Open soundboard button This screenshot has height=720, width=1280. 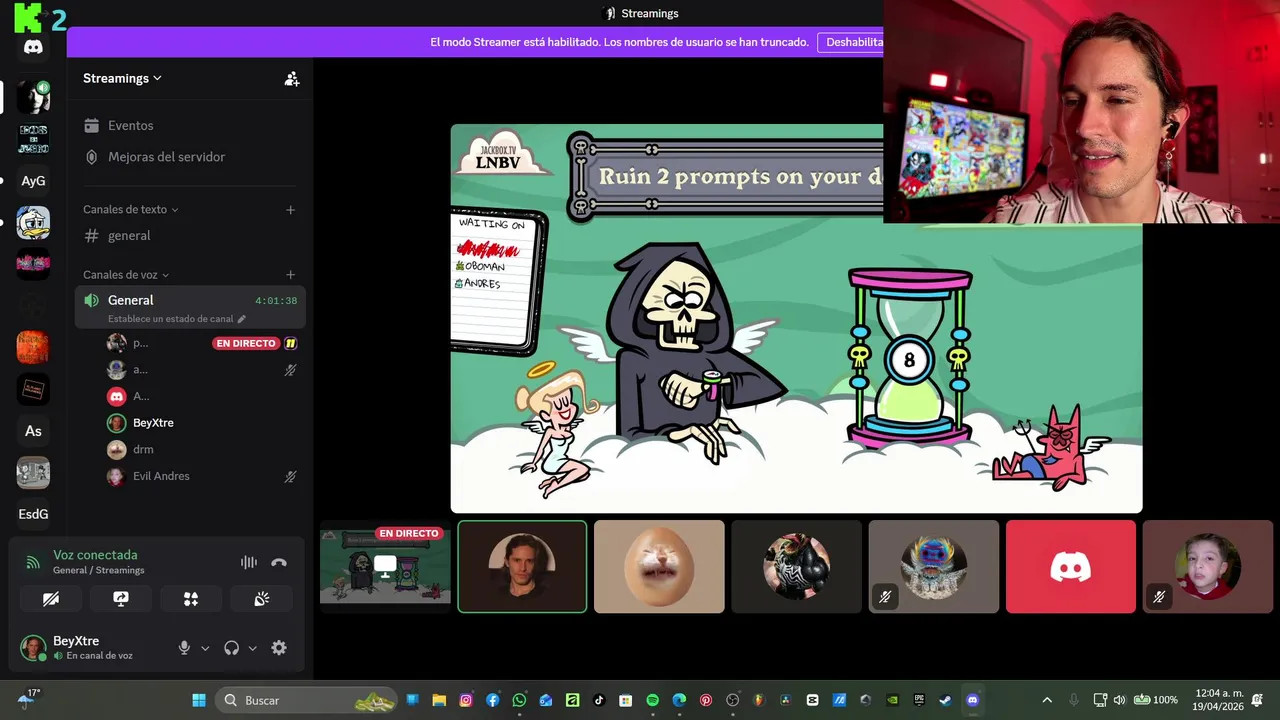261,599
